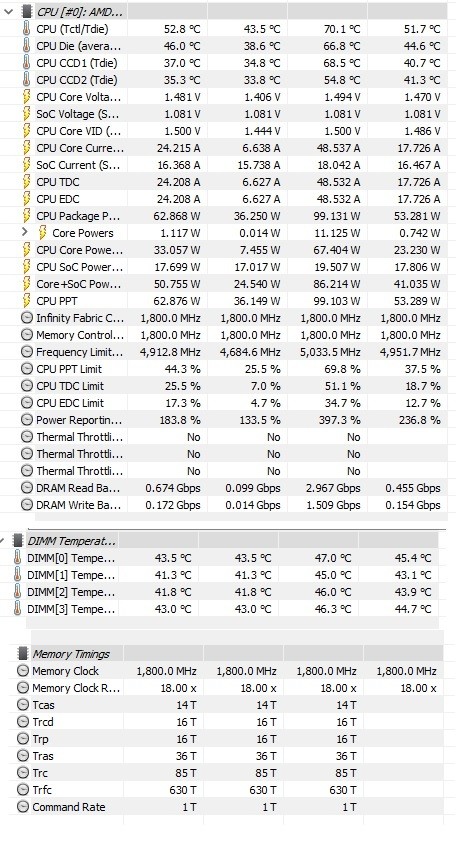This screenshot has width=463, height=846.
Task: Select the Command Rate row
Action: coord(229,807)
